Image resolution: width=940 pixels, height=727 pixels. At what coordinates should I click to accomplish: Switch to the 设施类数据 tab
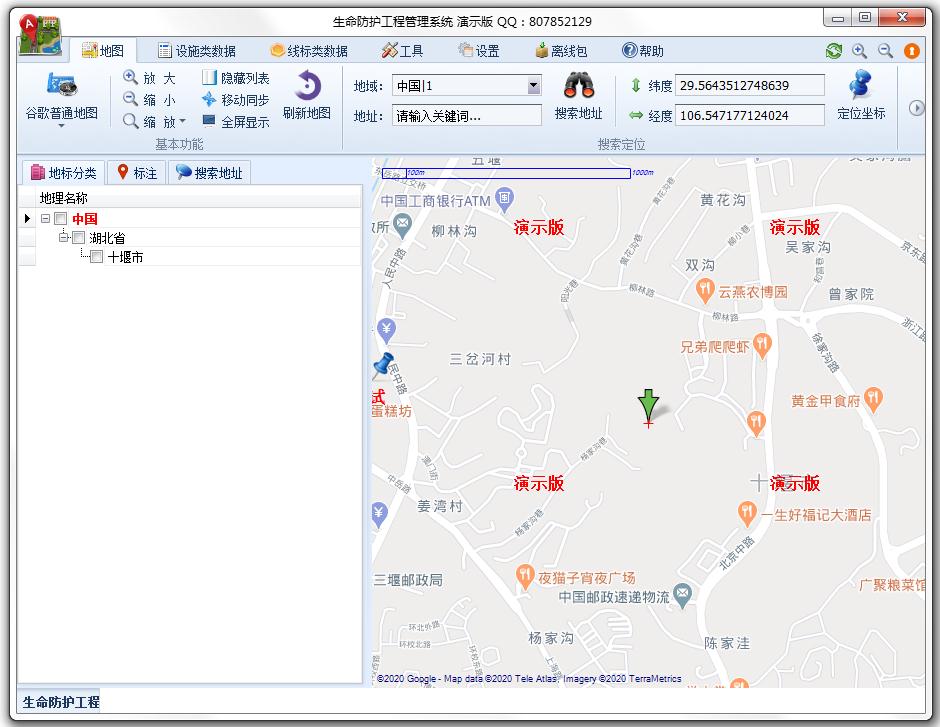pyautogui.click(x=197, y=51)
